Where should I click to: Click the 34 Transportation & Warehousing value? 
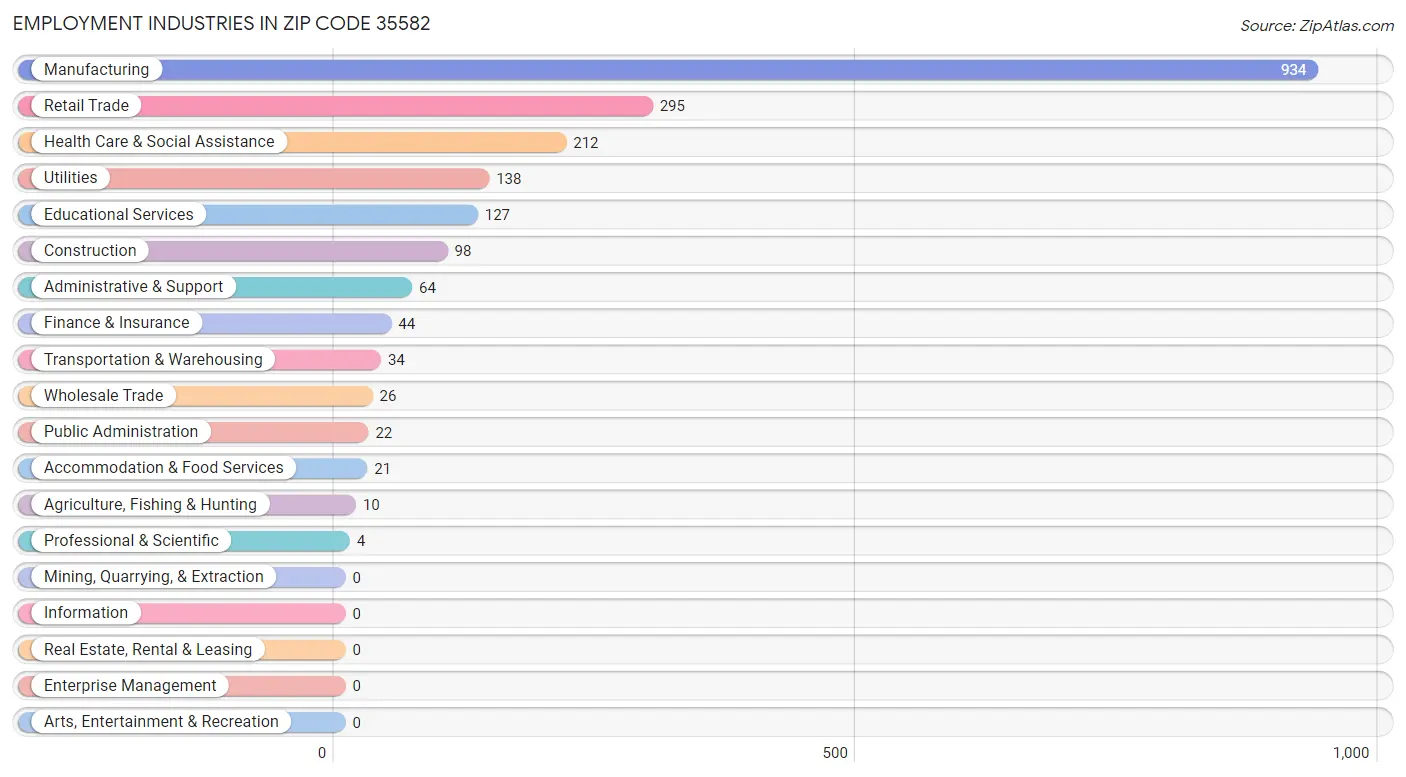pos(396,360)
